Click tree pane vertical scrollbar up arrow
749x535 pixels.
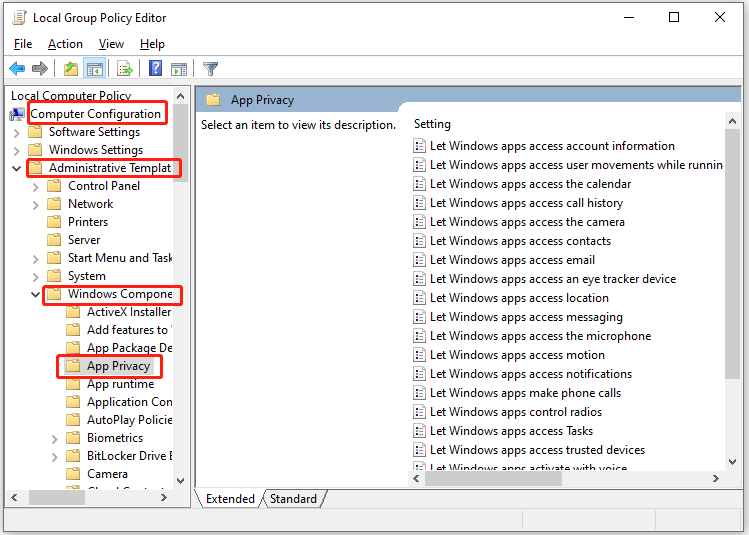181,96
